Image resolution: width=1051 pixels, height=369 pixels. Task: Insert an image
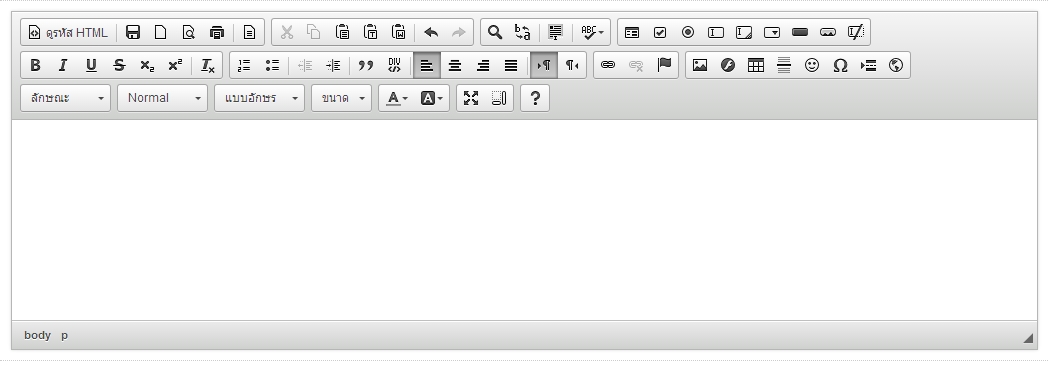coord(700,65)
